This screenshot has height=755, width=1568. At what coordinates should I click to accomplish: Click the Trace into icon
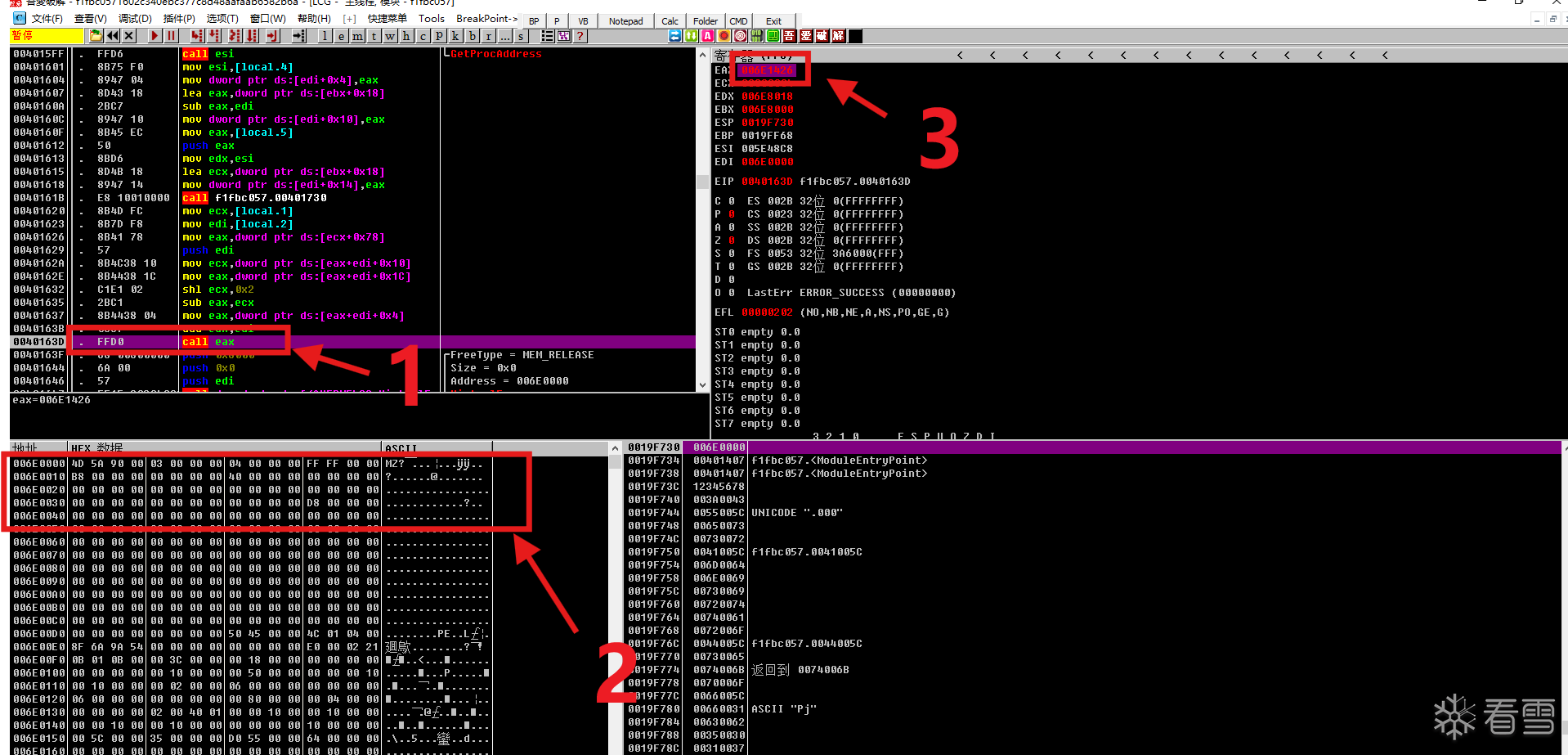point(235,36)
